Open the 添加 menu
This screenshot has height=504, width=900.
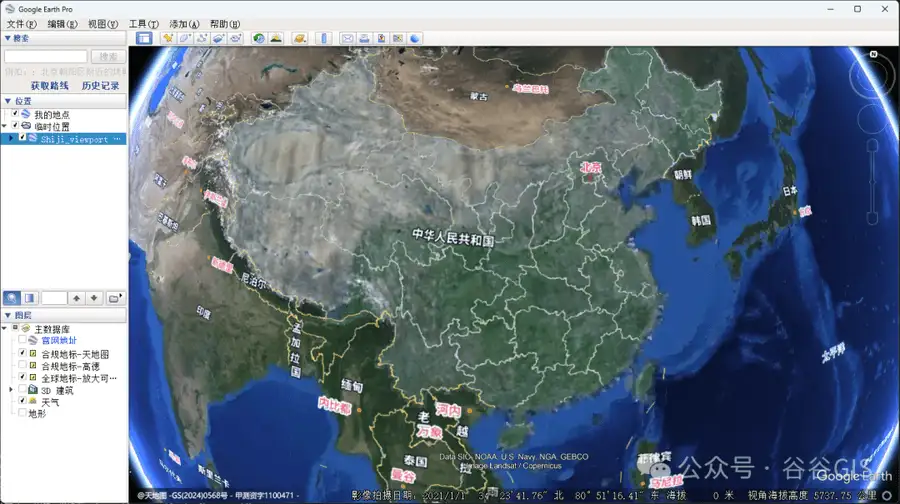tap(184, 24)
